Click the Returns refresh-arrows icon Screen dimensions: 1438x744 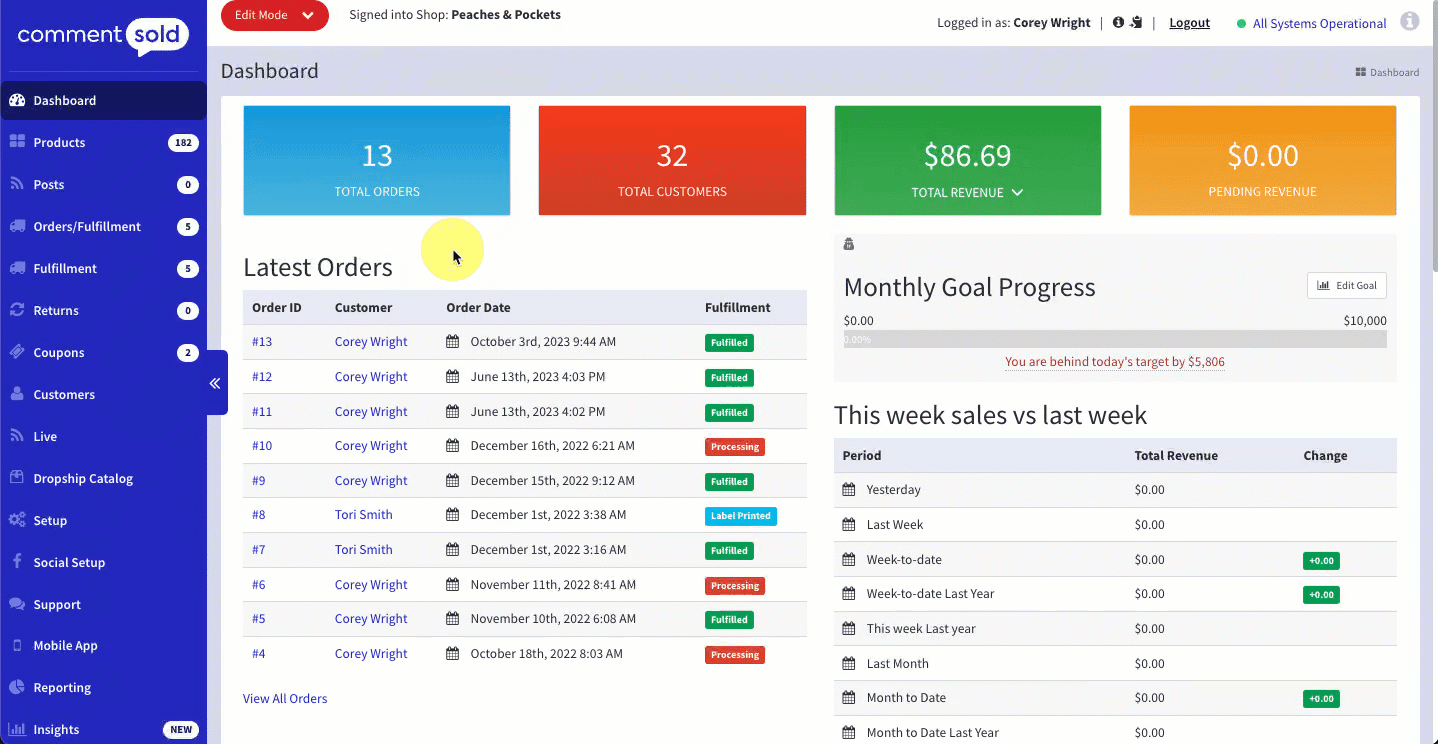click(x=17, y=310)
